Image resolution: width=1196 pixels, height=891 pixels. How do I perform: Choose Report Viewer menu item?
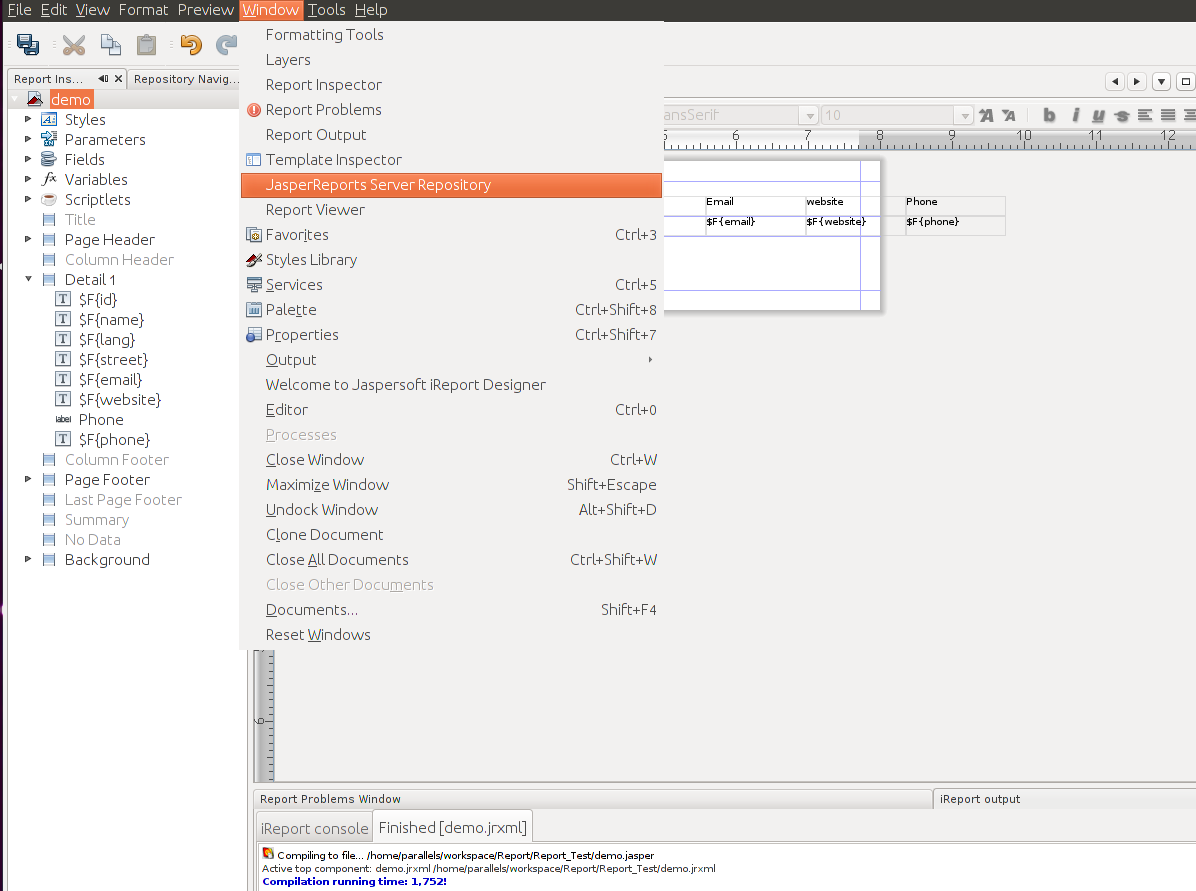tap(452, 210)
